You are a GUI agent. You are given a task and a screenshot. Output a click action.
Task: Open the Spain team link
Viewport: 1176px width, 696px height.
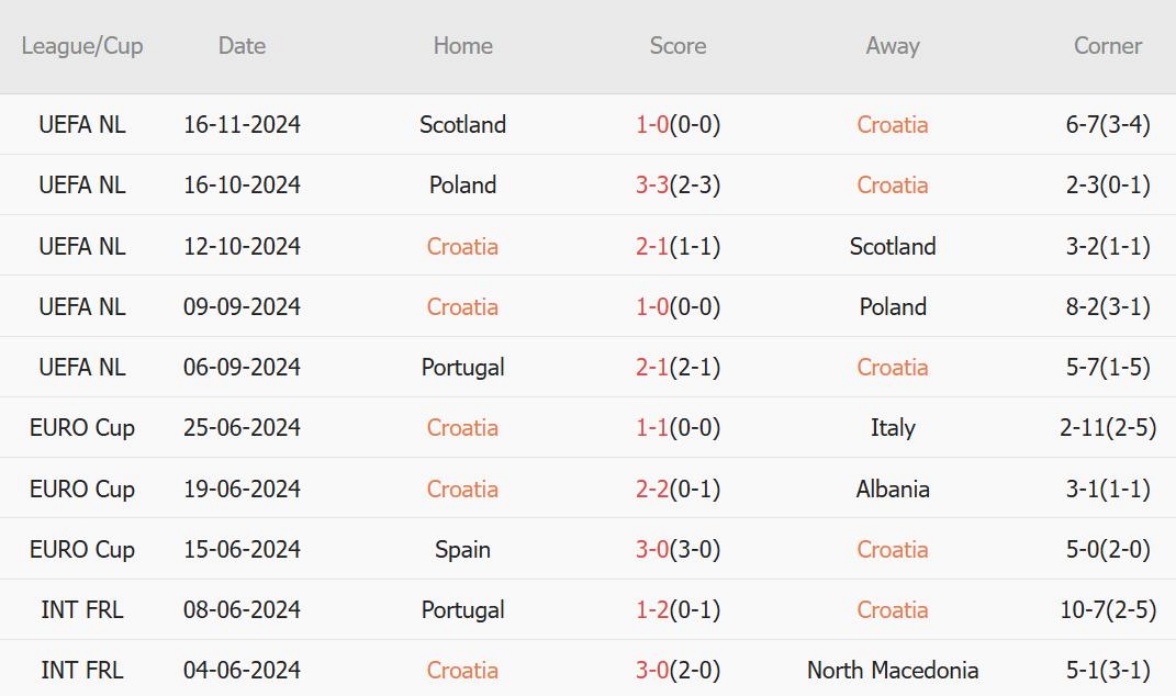point(462,549)
